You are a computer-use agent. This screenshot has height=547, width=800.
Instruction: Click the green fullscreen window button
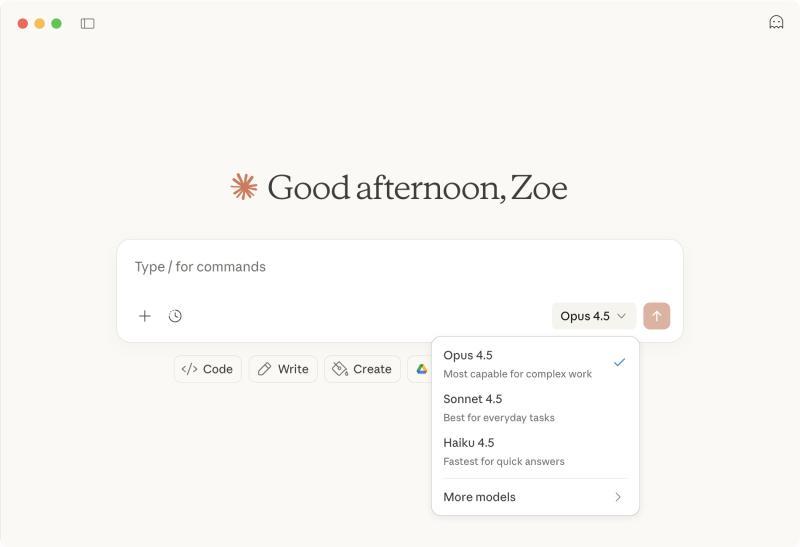coord(56,23)
